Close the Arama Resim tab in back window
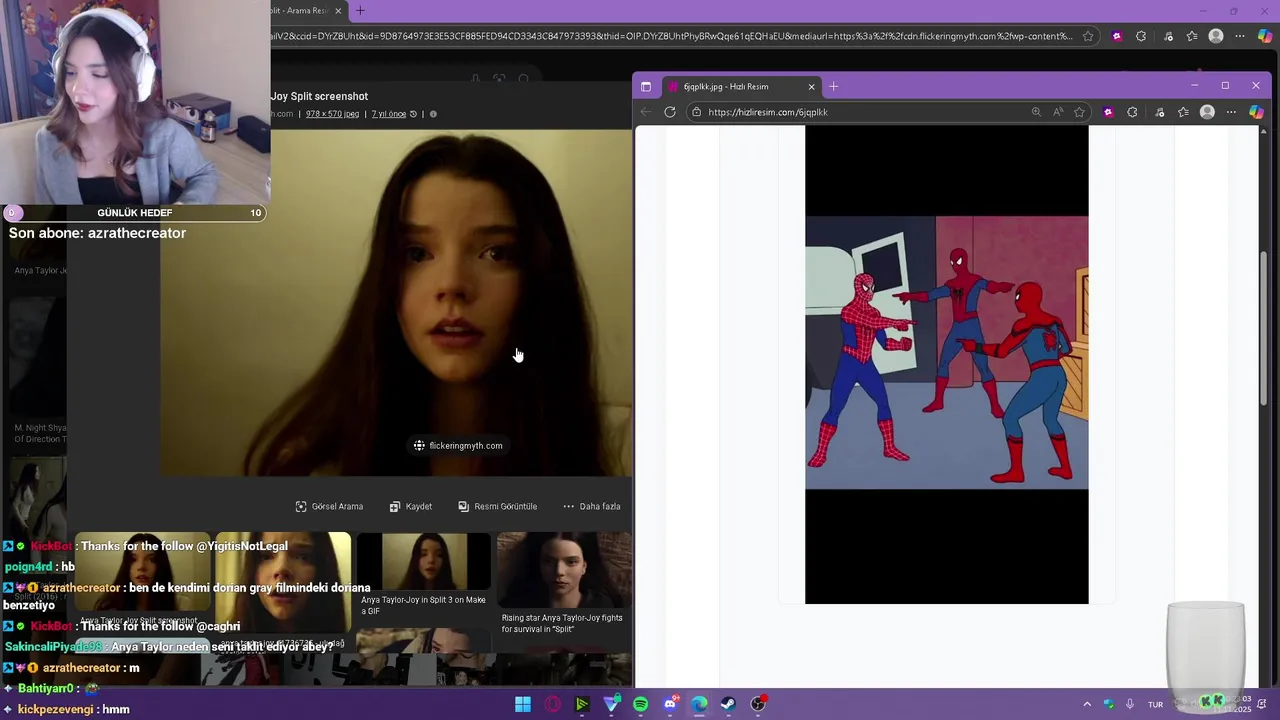Screen dimensions: 1280x720 (x=338, y=11)
